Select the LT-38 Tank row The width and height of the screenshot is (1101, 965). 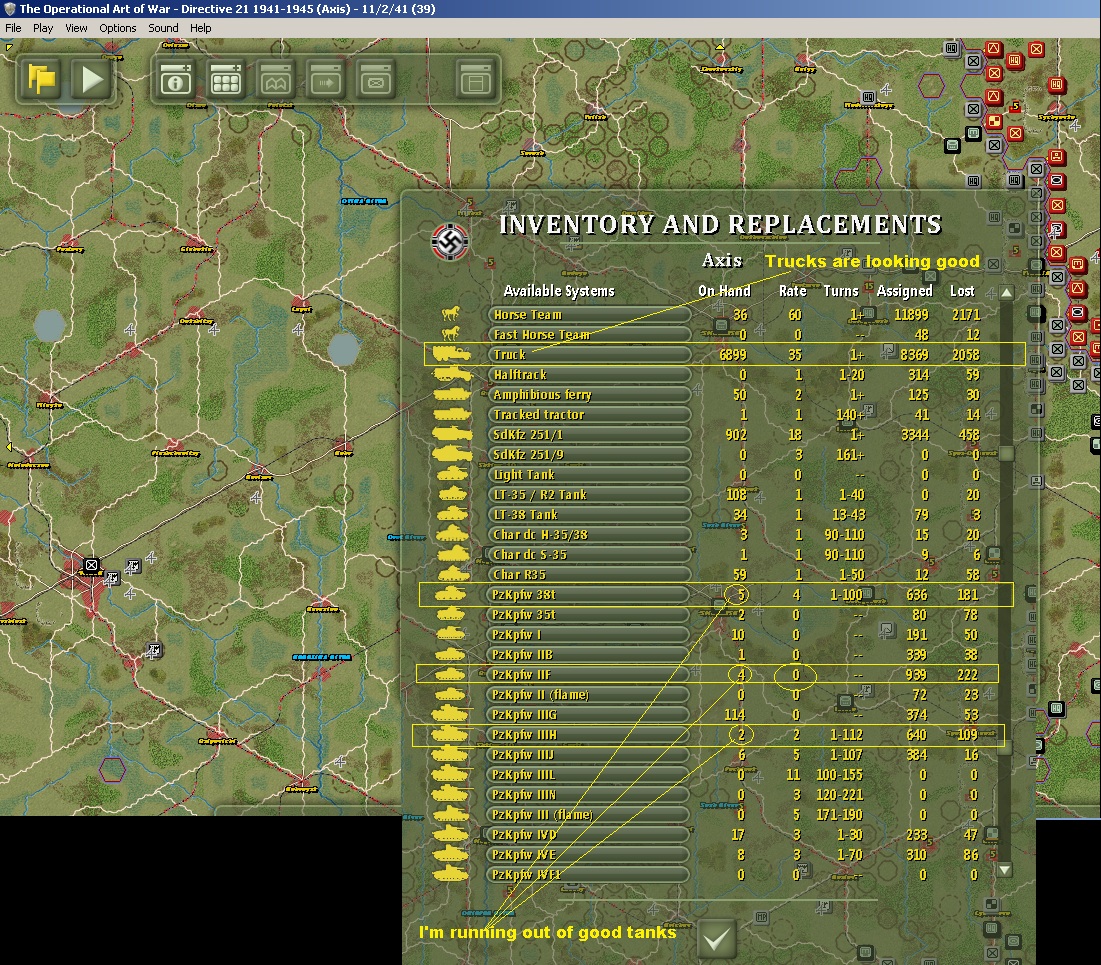[588, 515]
